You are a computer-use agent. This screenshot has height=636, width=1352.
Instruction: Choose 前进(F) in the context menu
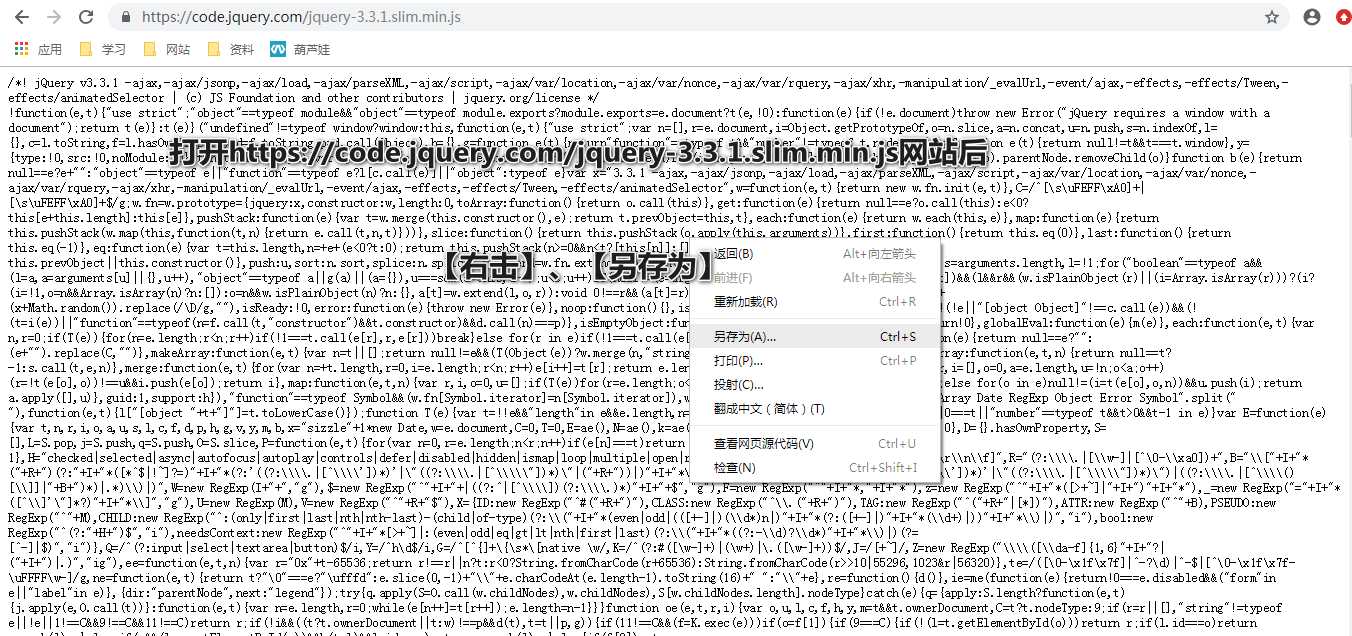[815, 278]
